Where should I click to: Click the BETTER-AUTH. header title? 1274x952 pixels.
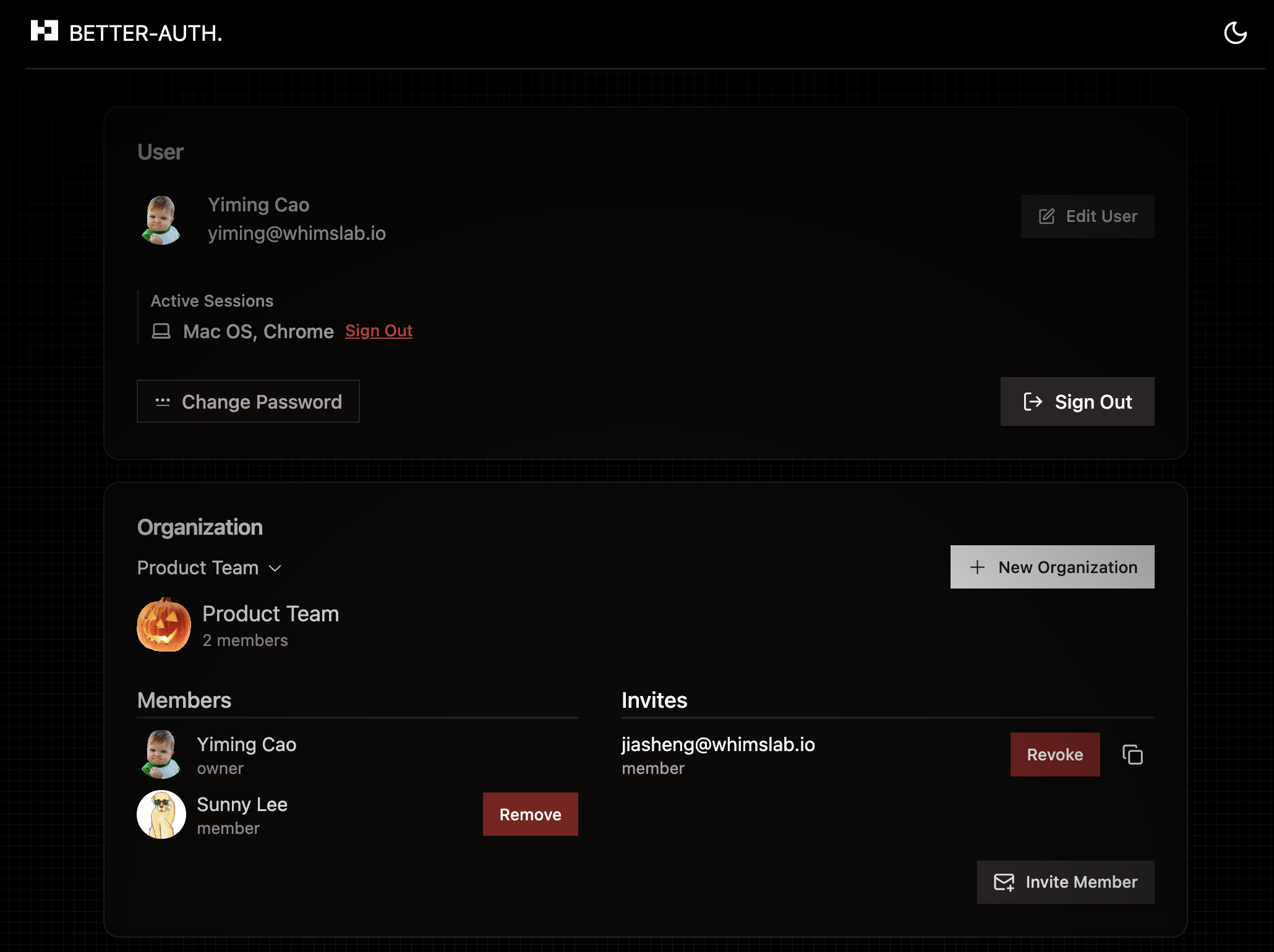point(145,33)
